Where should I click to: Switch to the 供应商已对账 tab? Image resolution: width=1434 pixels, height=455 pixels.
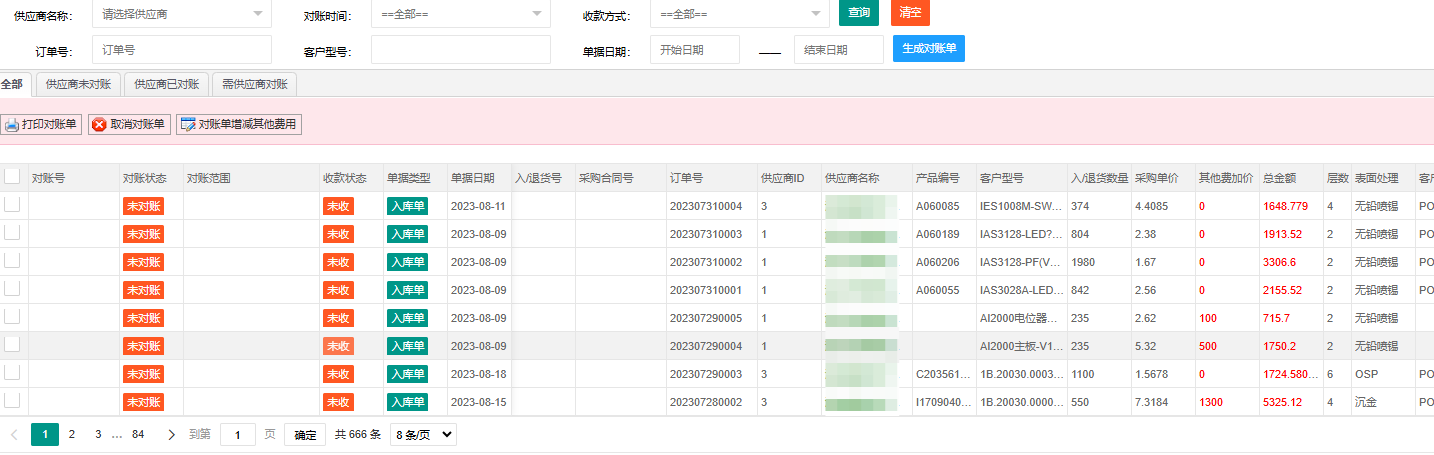click(167, 84)
